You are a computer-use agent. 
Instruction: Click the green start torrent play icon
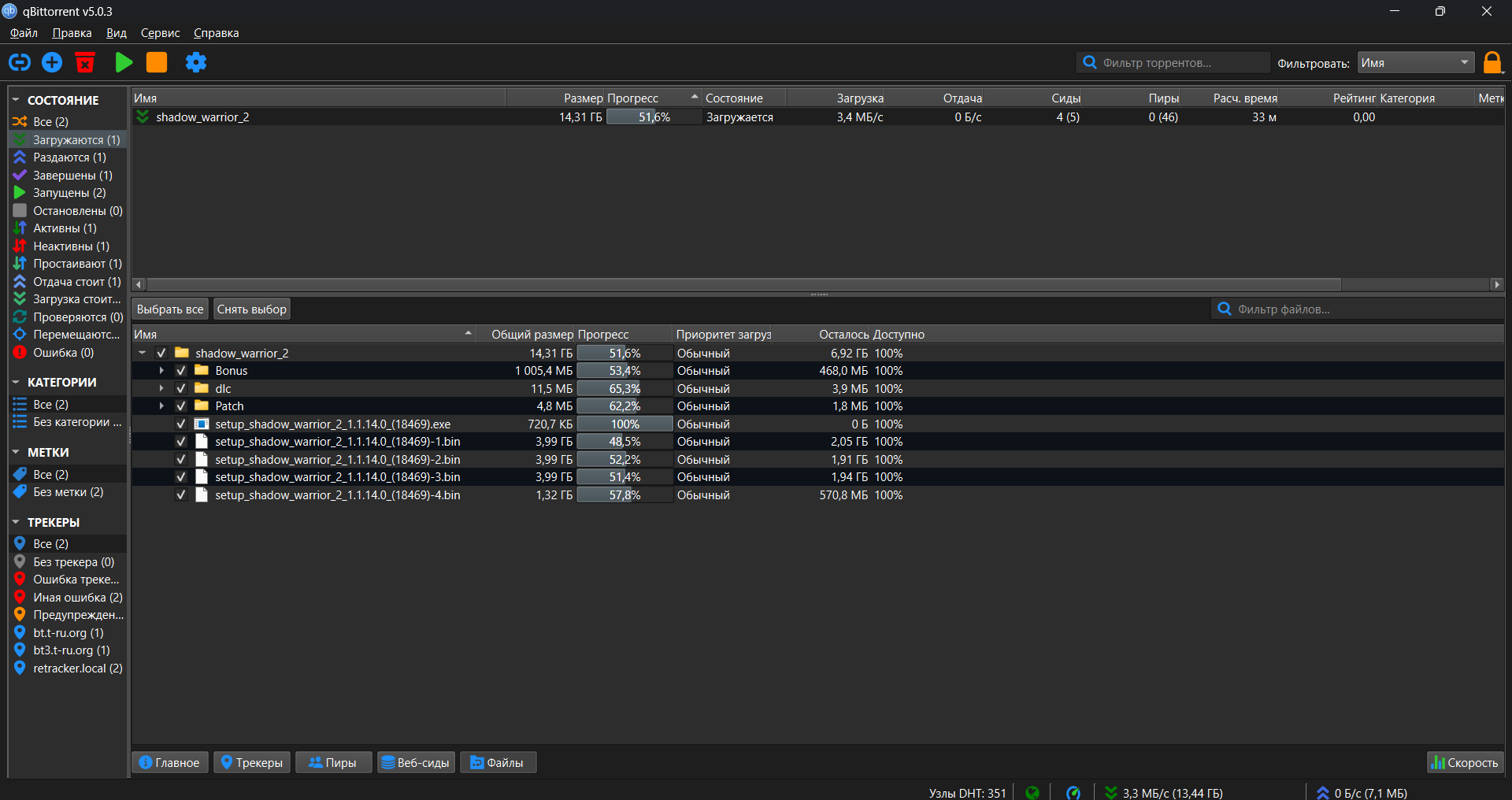point(124,62)
